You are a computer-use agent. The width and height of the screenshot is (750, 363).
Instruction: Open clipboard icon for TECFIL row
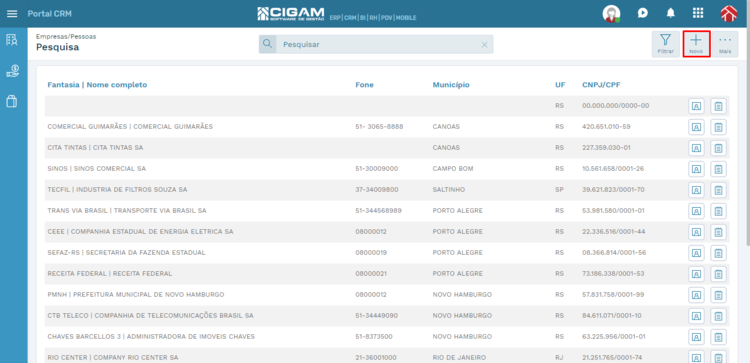[x=718, y=190]
